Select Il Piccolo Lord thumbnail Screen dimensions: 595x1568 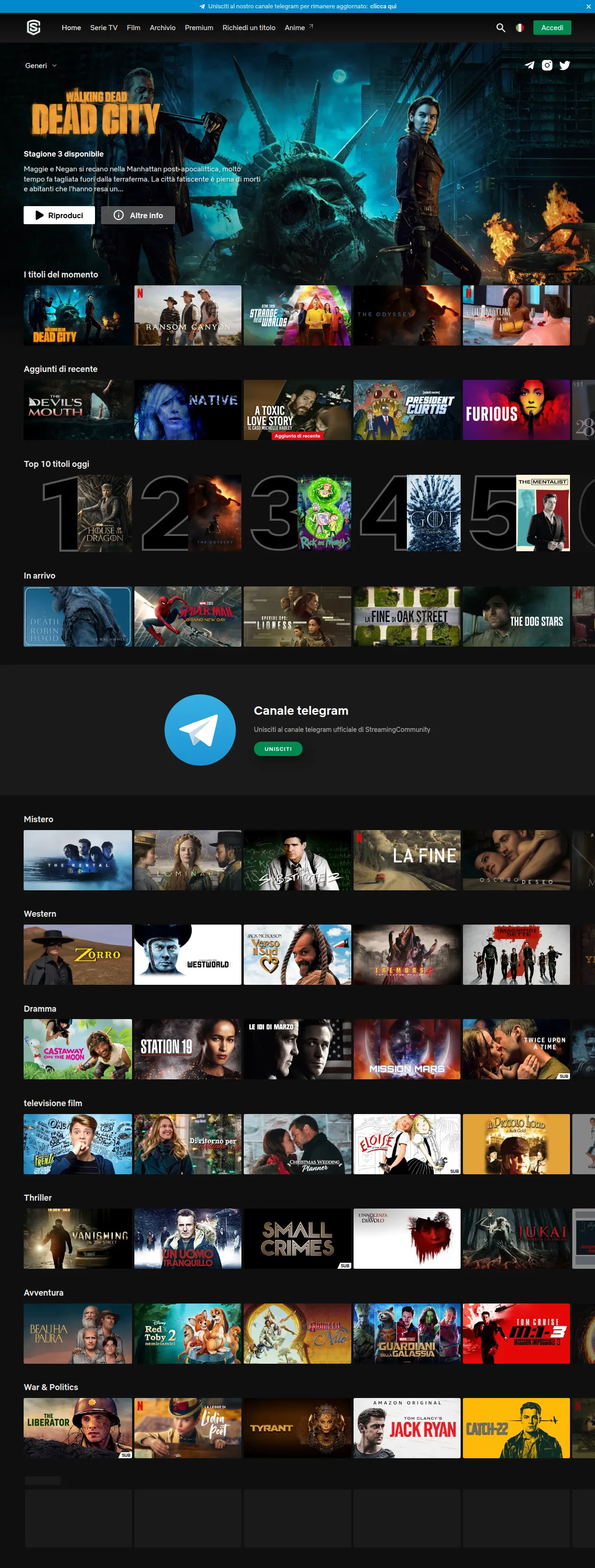516,1144
